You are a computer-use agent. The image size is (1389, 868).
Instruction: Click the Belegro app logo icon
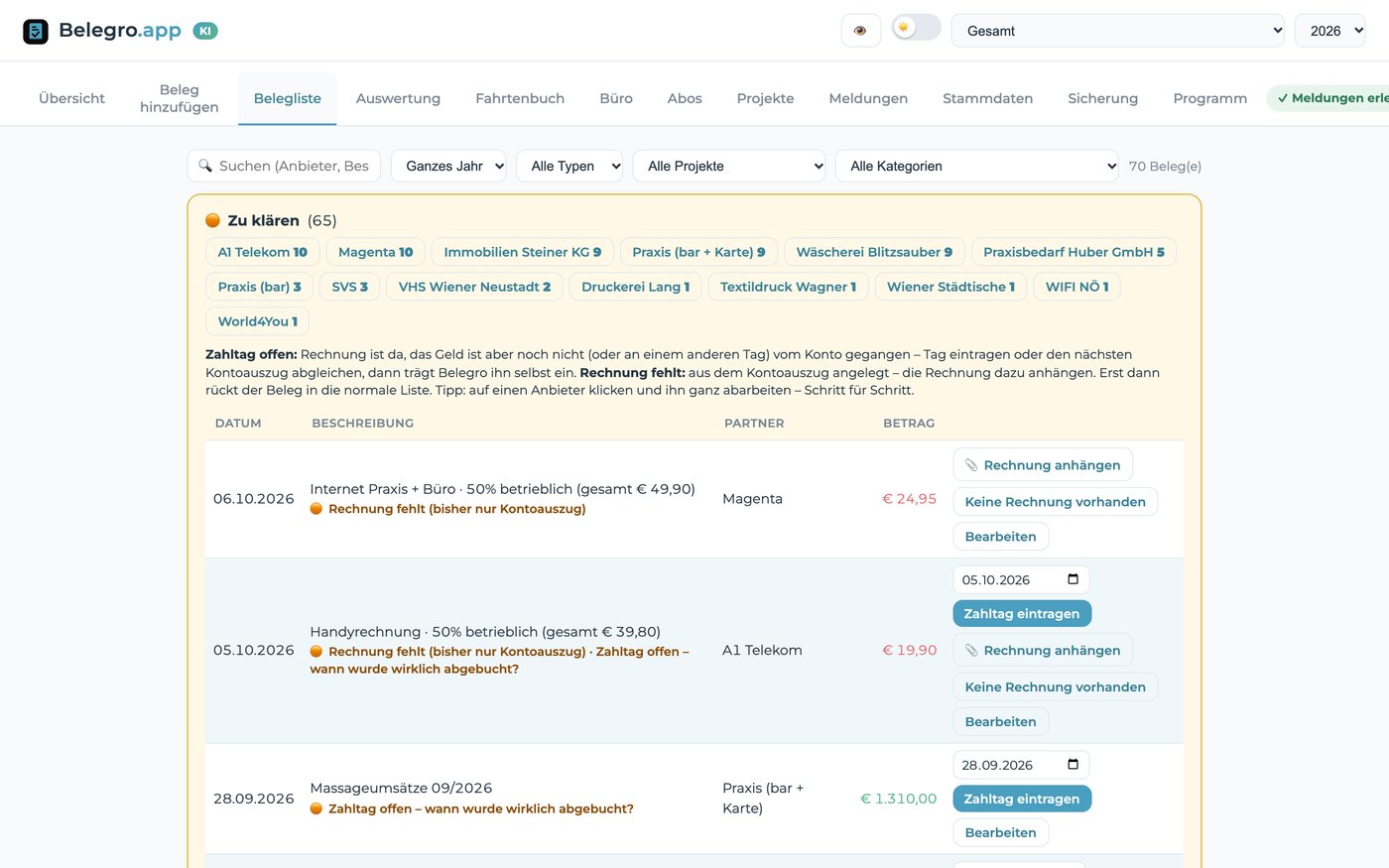point(36,31)
